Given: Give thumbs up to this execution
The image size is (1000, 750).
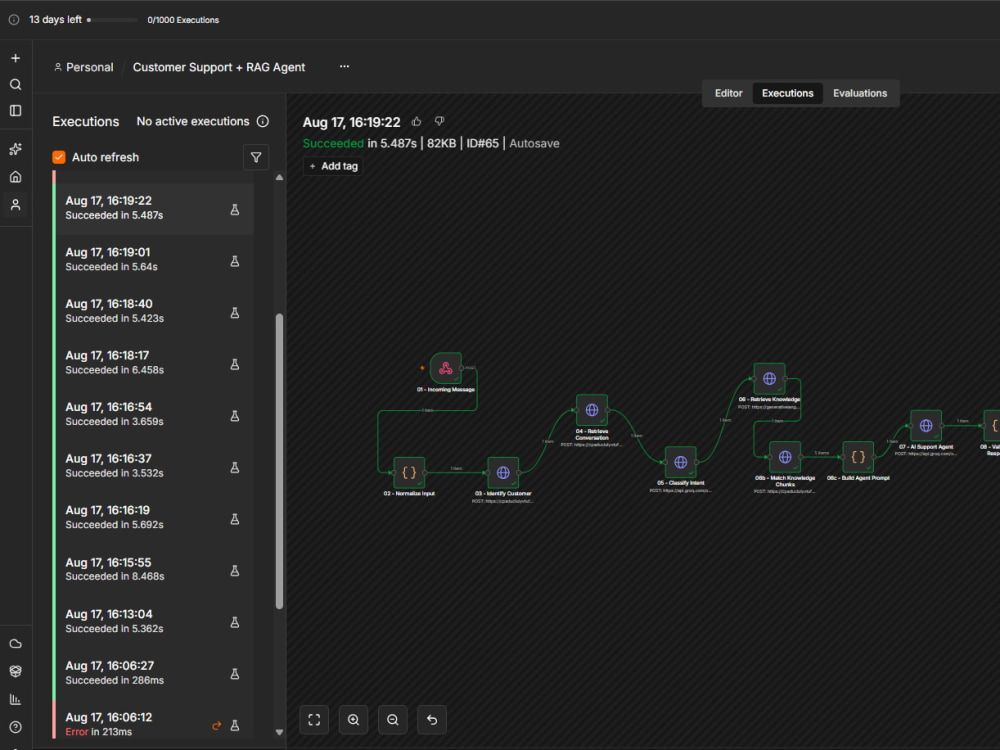Looking at the screenshot, I should click(416, 121).
